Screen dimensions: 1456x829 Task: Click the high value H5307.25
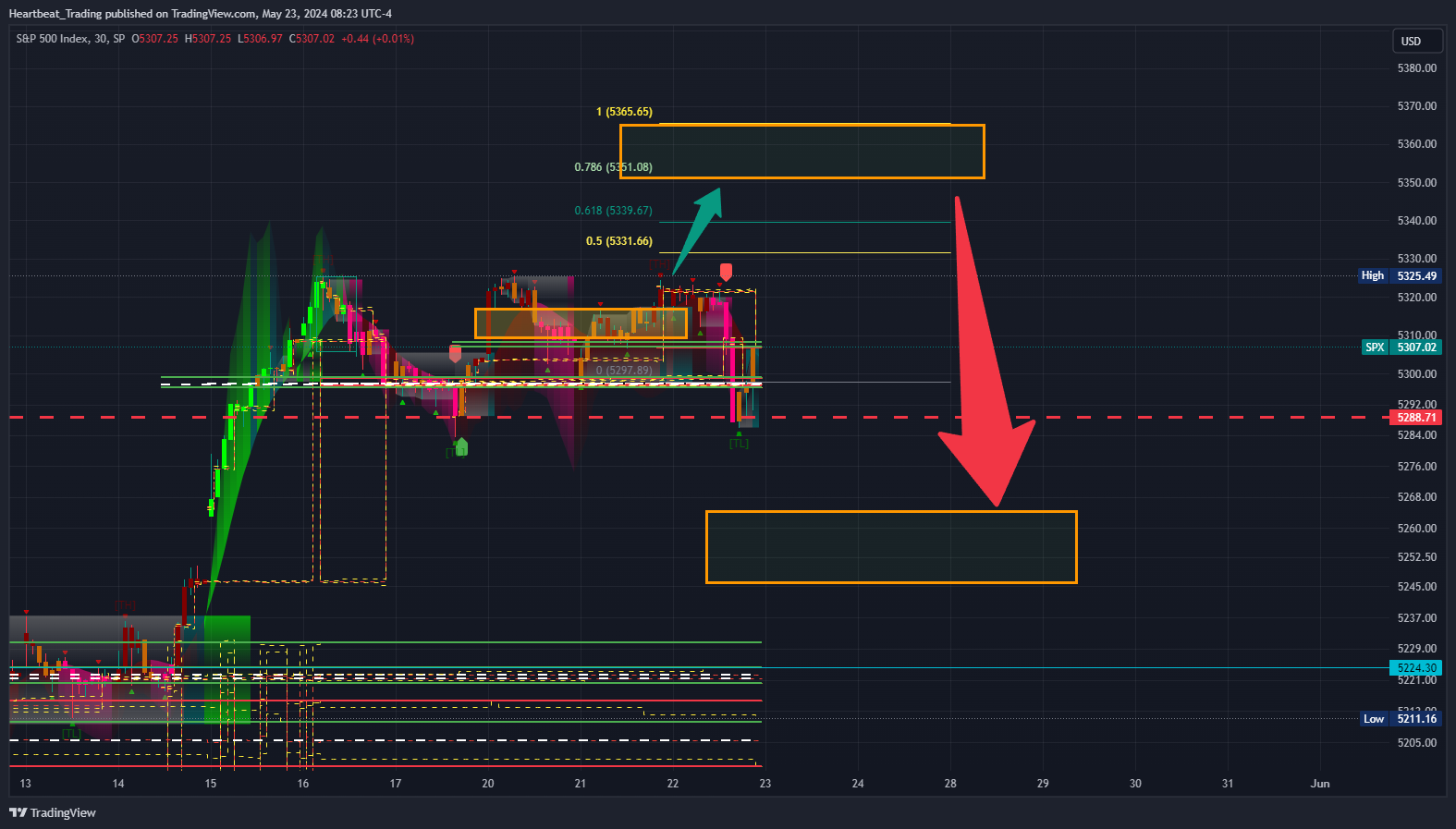(208, 39)
